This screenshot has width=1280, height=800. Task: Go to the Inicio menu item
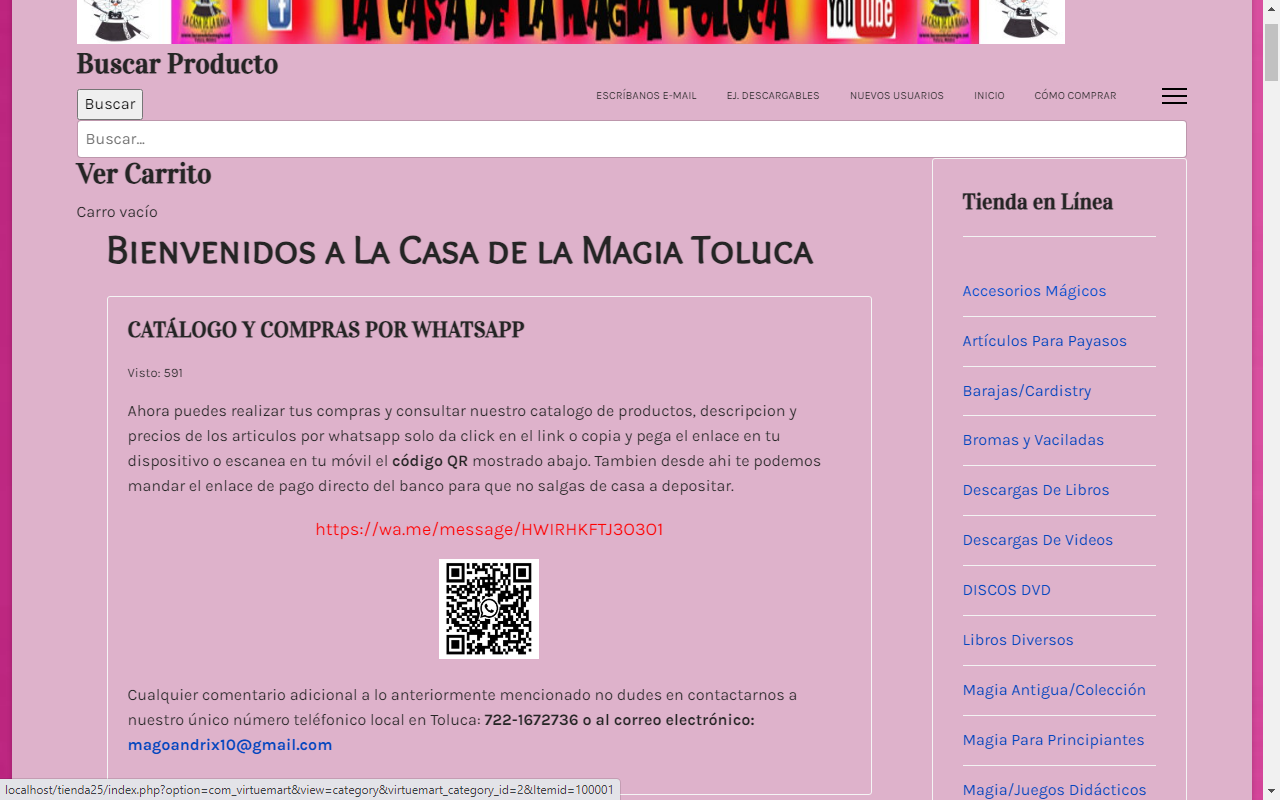coord(989,96)
